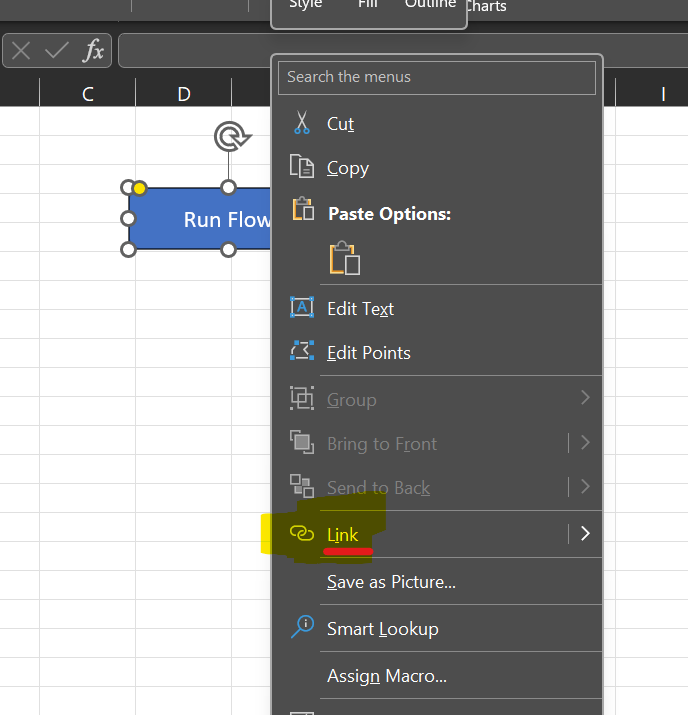Expand the Link submenu arrow
688x715 pixels.
click(x=585, y=534)
